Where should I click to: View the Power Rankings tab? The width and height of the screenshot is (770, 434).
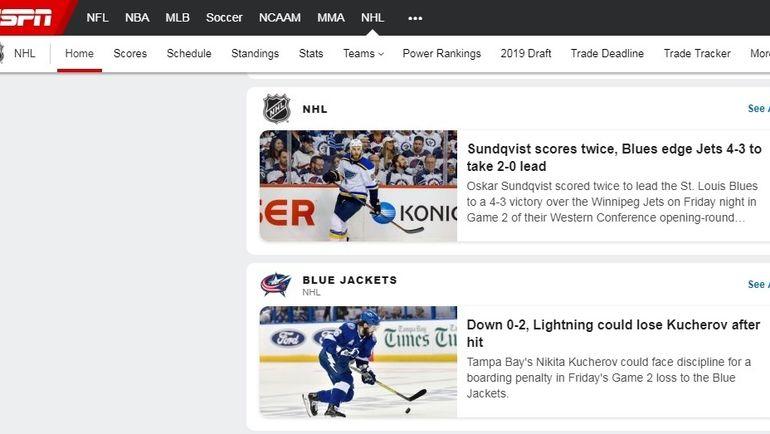tap(441, 54)
